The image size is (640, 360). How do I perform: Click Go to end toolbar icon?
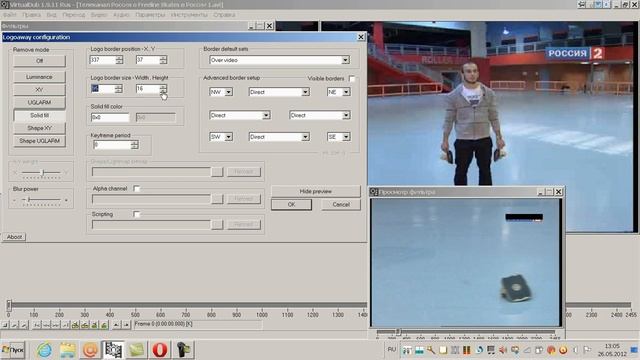[65, 325]
